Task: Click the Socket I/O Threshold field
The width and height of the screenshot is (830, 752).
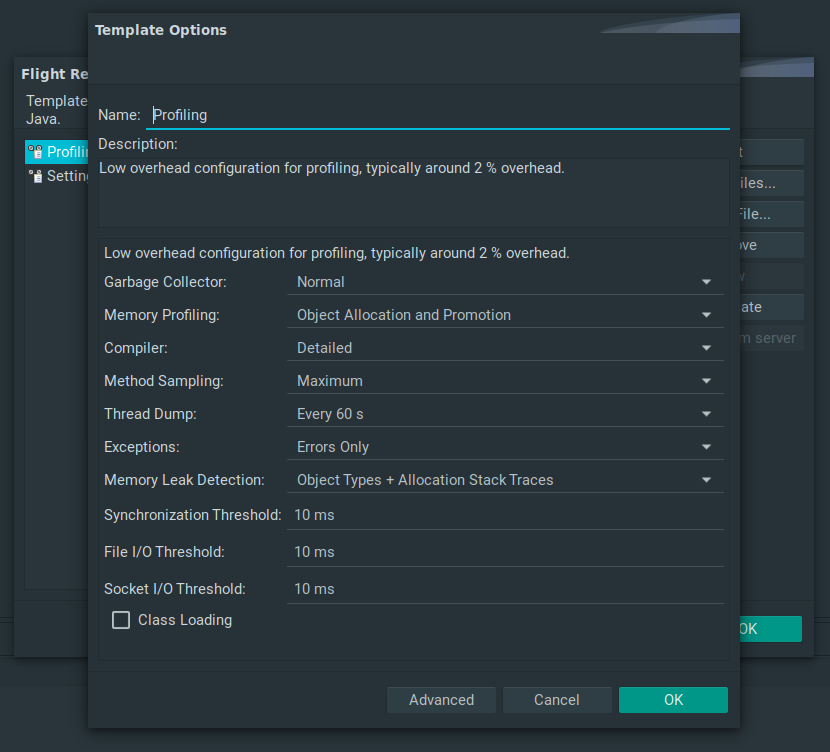Action: click(506, 589)
